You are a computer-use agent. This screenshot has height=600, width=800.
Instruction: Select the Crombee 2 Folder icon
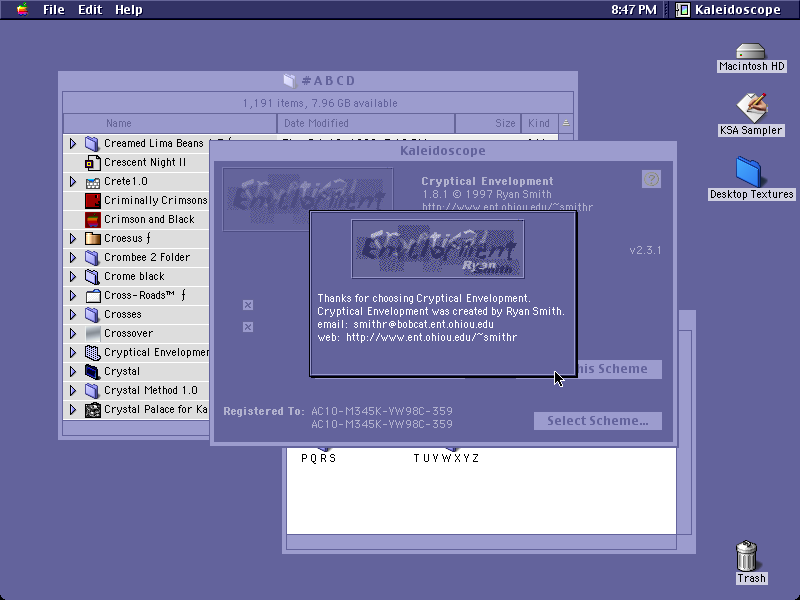pyautogui.click(x=92, y=258)
